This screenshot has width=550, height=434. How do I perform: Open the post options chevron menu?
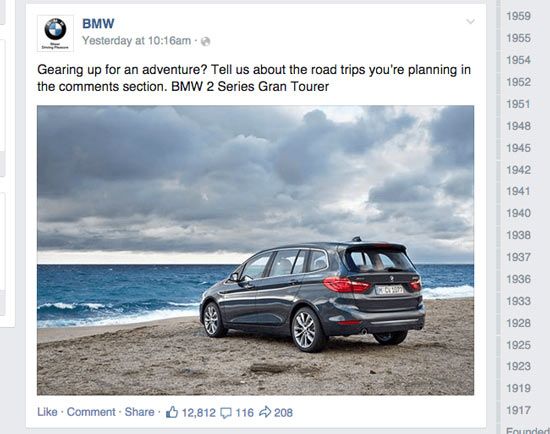pyautogui.click(x=470, y=21)
